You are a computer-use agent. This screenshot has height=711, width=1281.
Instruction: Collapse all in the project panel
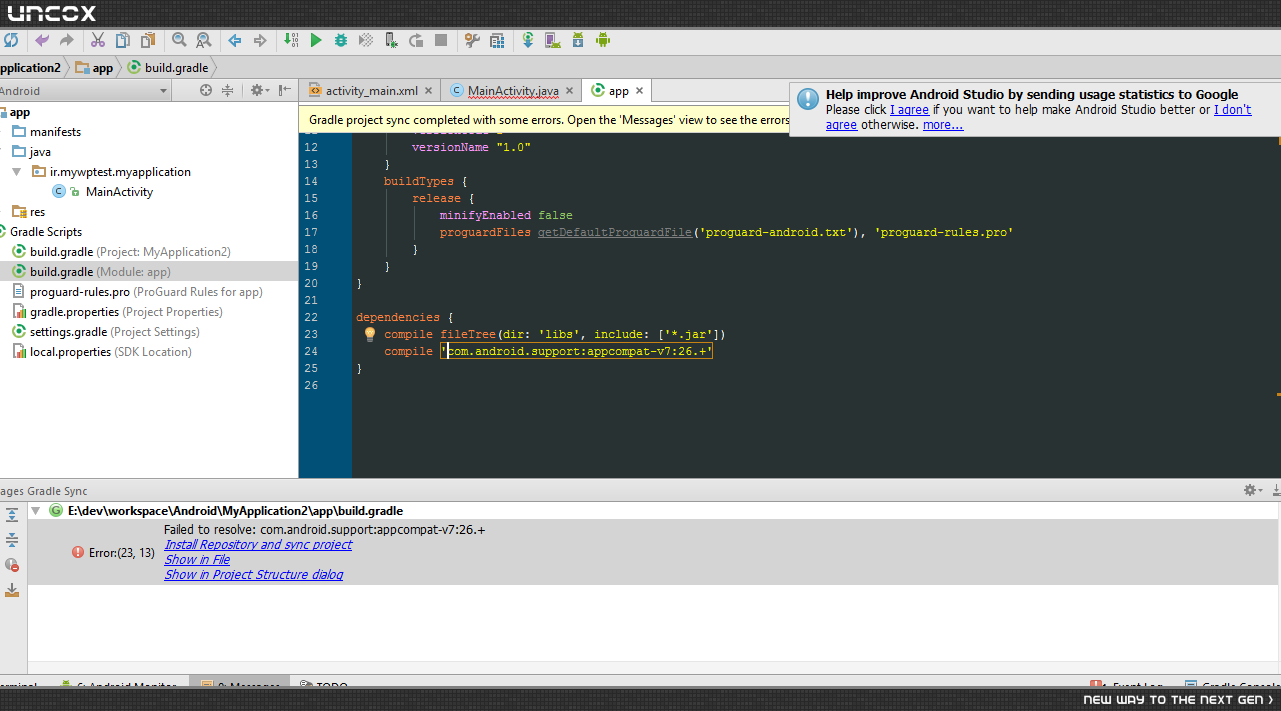pos(228,91)
